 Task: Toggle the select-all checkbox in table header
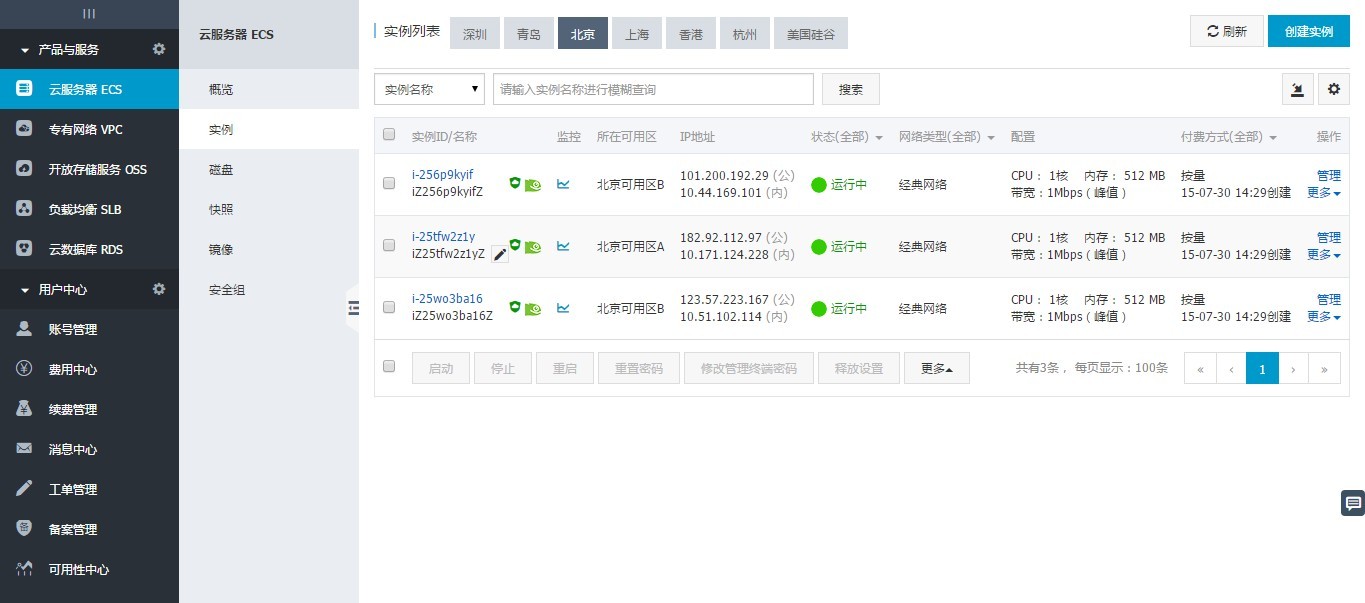point(389,135)
